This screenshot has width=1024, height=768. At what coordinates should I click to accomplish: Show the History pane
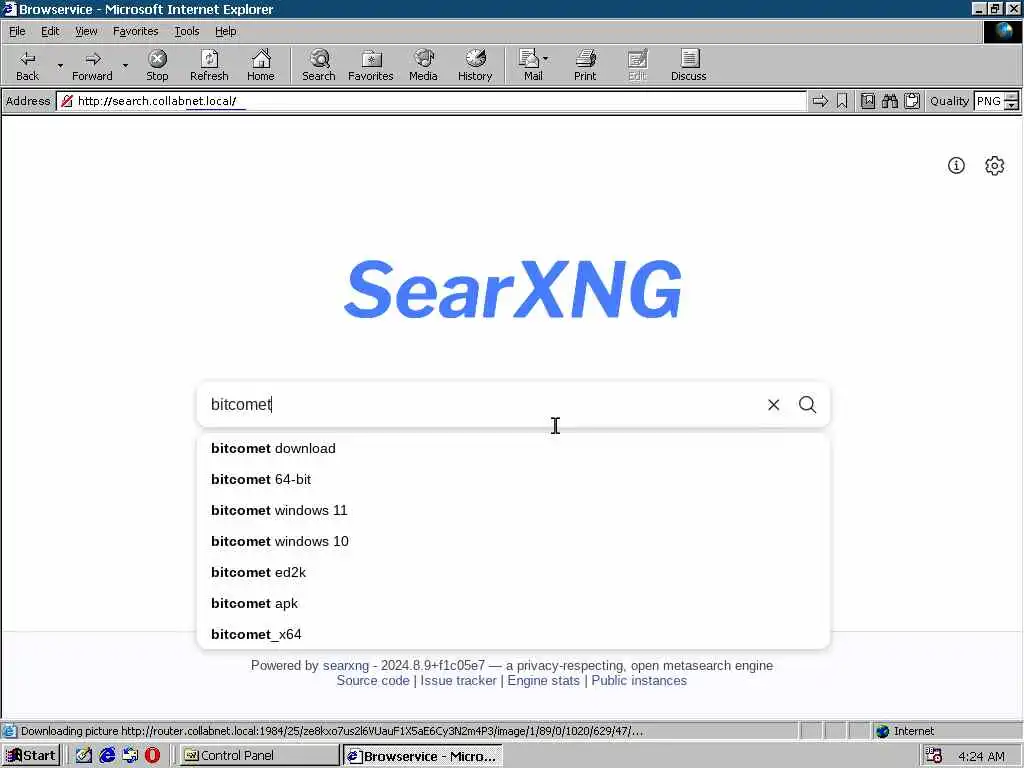[x=475, y=65]
